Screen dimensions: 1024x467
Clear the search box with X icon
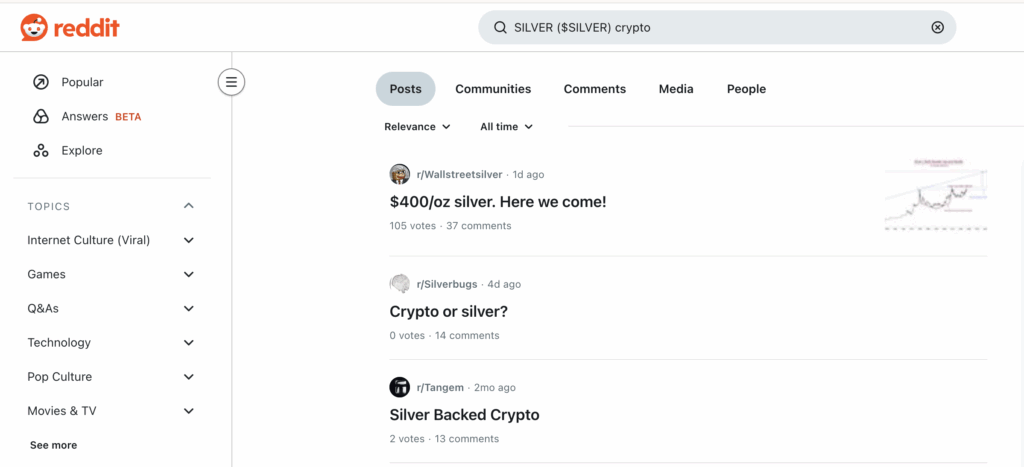click(x=937, y=28)
